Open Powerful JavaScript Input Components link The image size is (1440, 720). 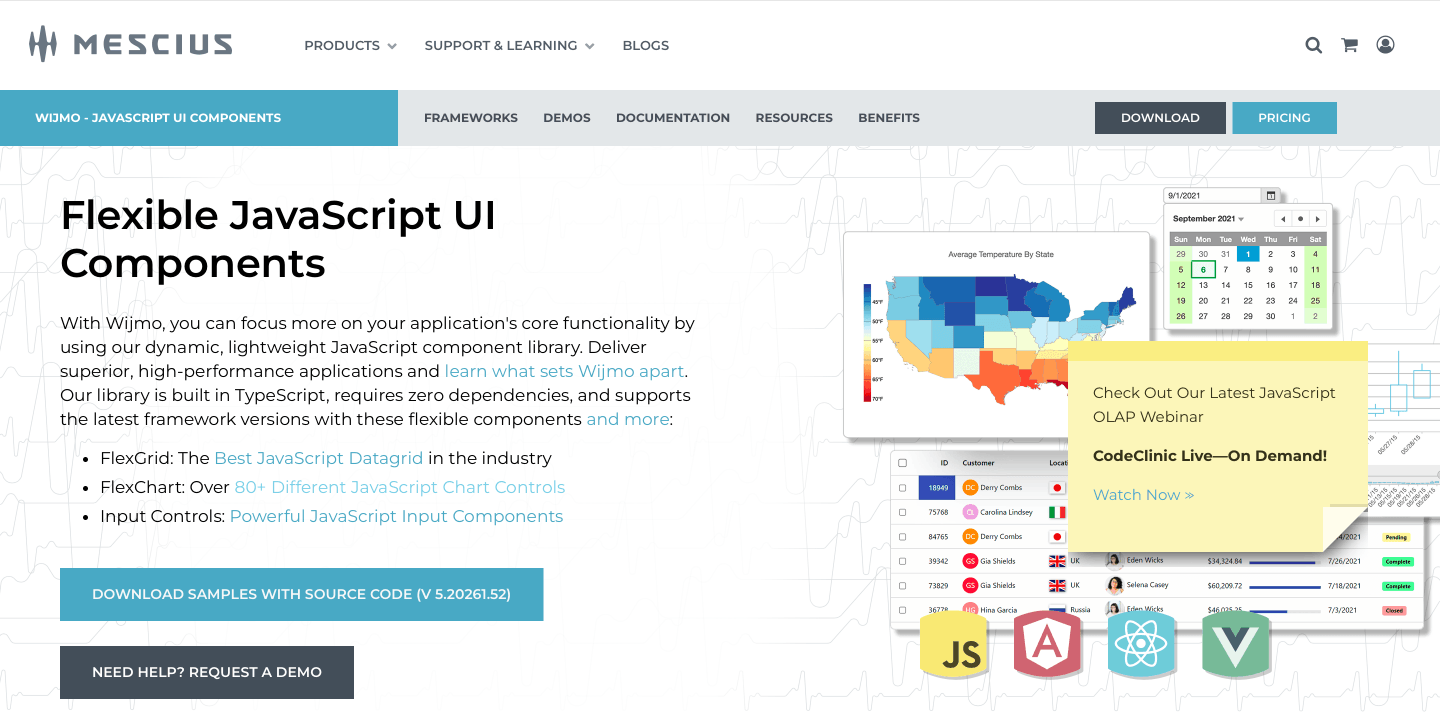point(397,516)
